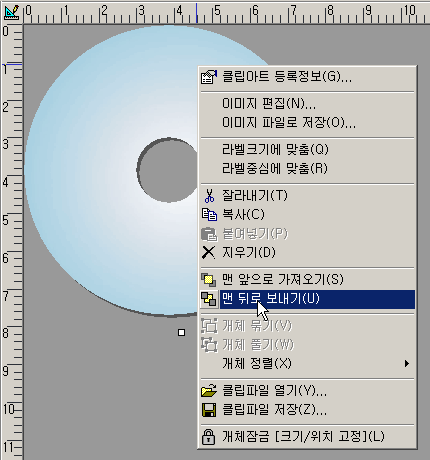Click the clipart registration info icon

coord(209,77)
